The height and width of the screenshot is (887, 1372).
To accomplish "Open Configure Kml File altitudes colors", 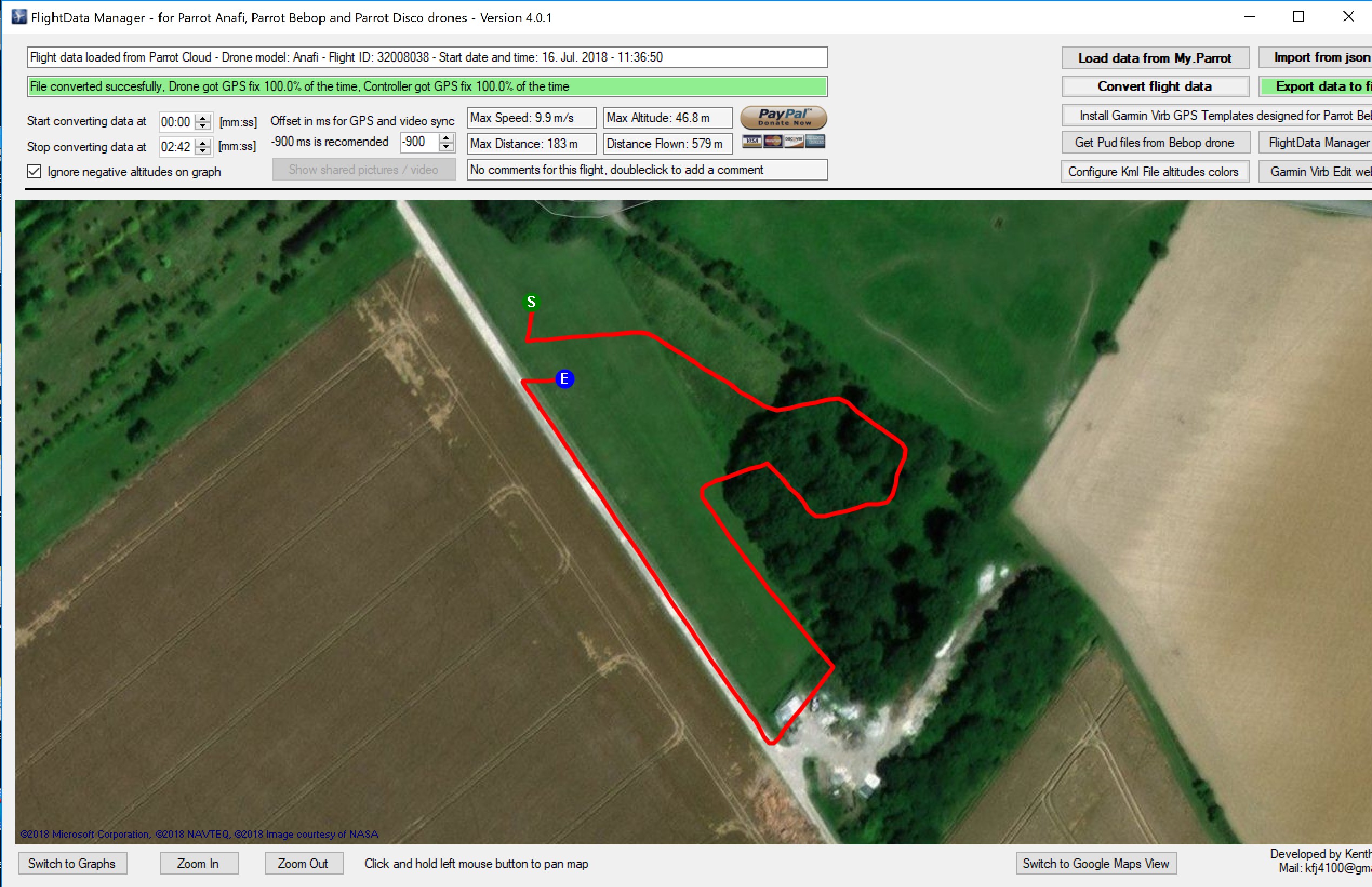I will (x=1154, y=172).
